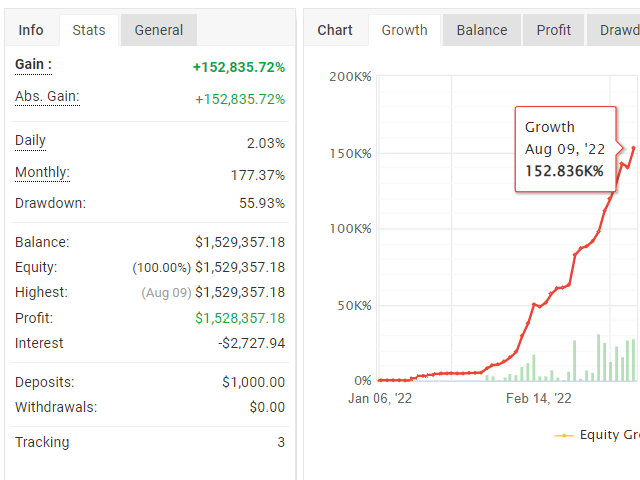The width and height of the screenshot is (640, 480).
Task: Click the red growth line endpoint marker
Action: 633,148
